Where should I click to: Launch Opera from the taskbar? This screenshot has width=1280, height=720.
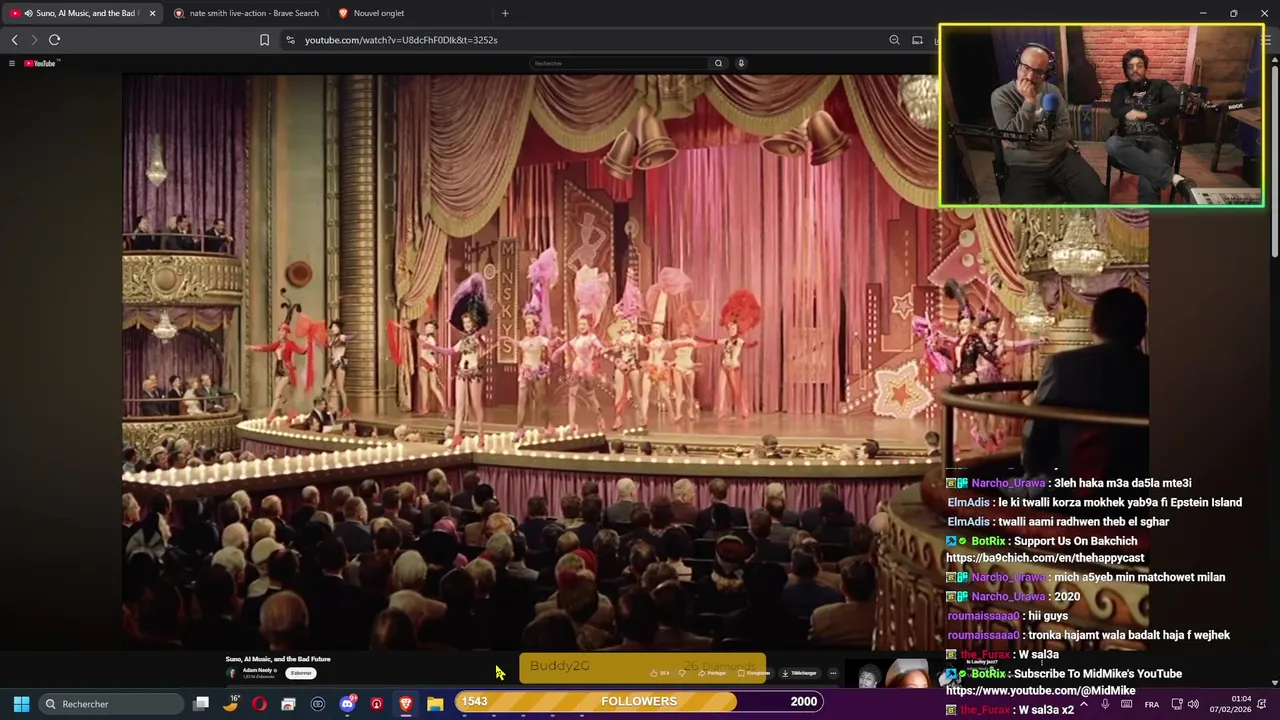click(x=259, y=704)
